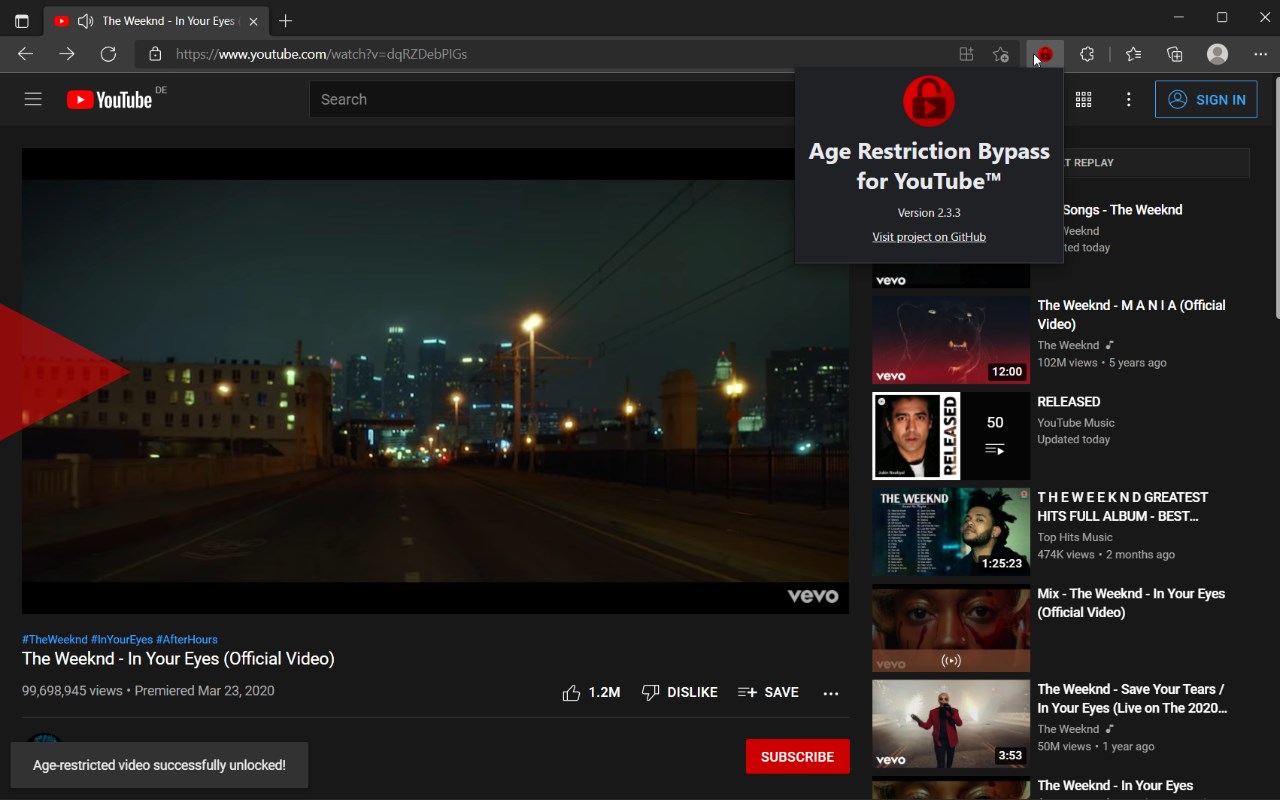Save the video to a playlist

coord(768,692)
